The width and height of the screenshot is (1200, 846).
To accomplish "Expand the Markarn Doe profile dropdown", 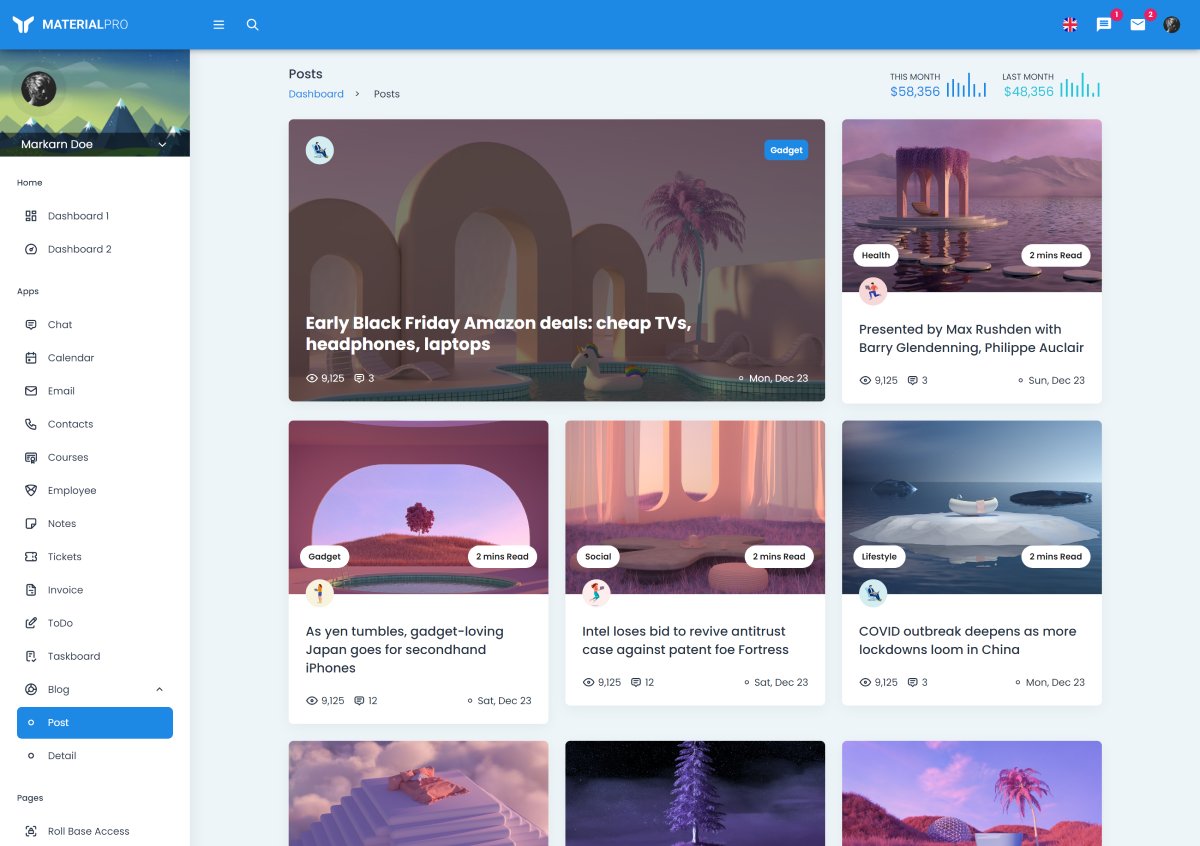I will pyautogui.click(x=162, y=144).
